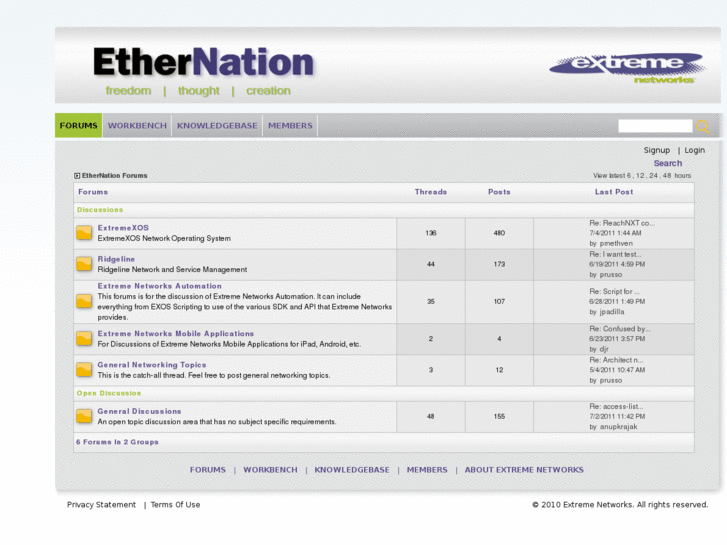The image size is (727, 545).
Task: Click user pmethven in last post column
Action: click(x=616, y=244)
